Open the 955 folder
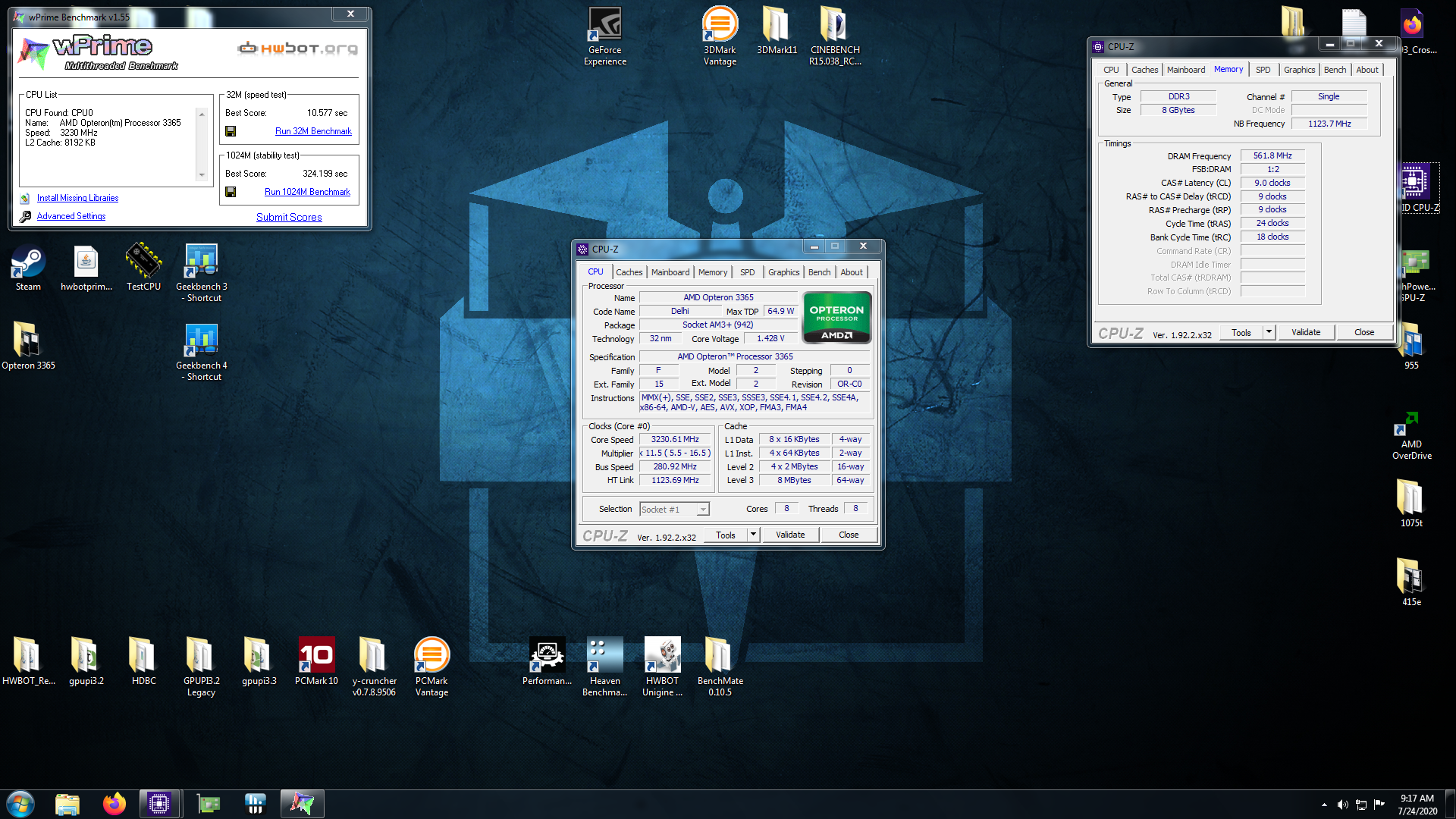This screenshot has width=1456, height=819. pos(1411,347)
